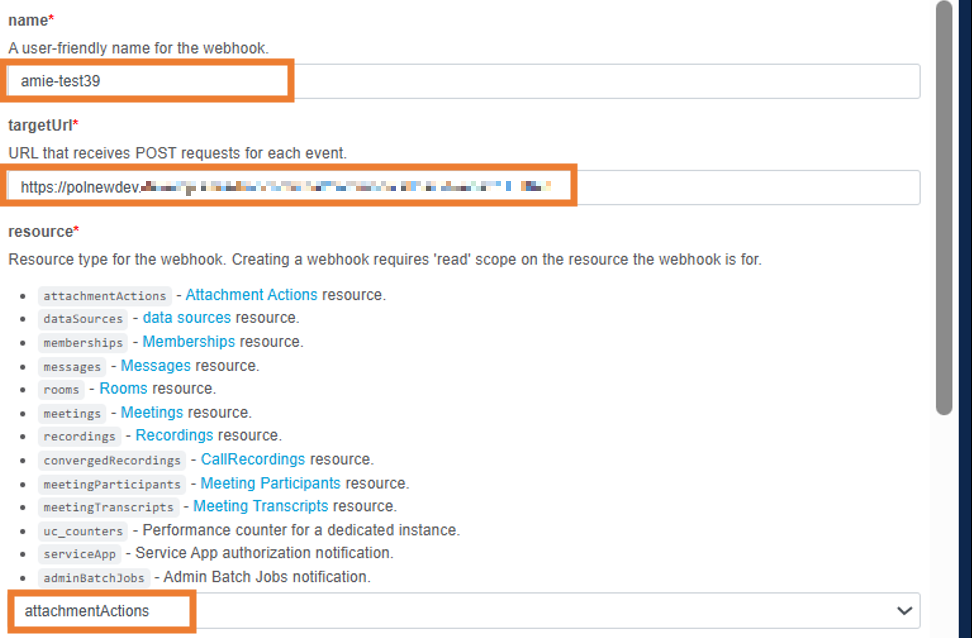This screenshot has width=972, height=638.
Task: Open the Meetings resource link
Action: click(x=152, y=412)
